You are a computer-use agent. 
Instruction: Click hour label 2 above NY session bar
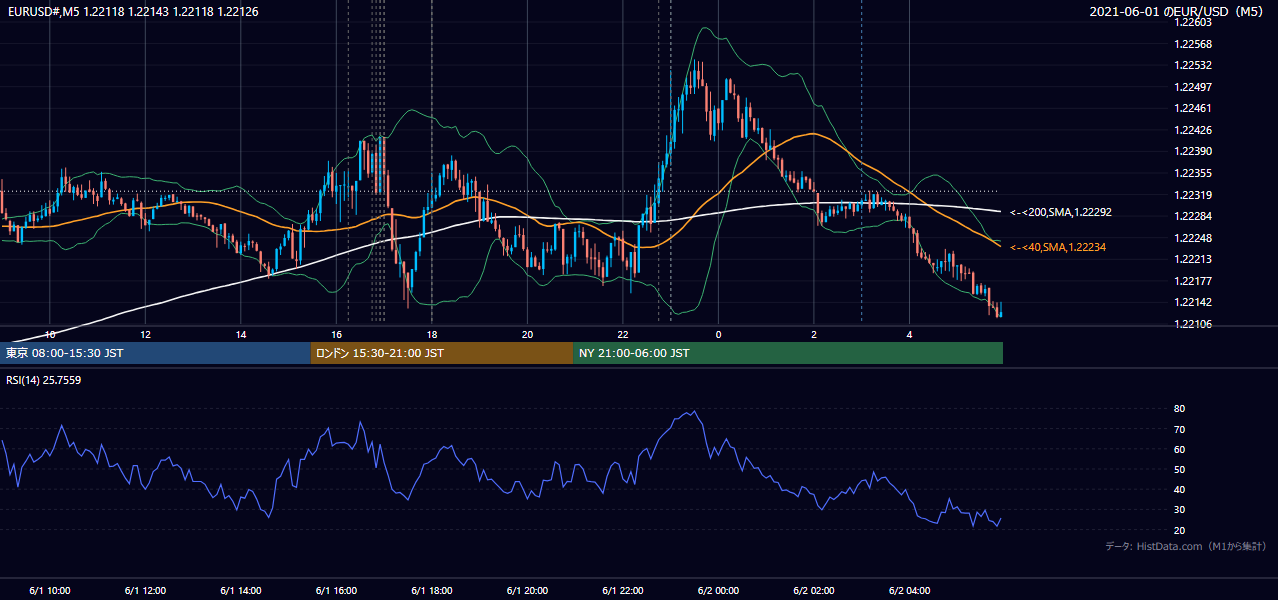point(814,334)
